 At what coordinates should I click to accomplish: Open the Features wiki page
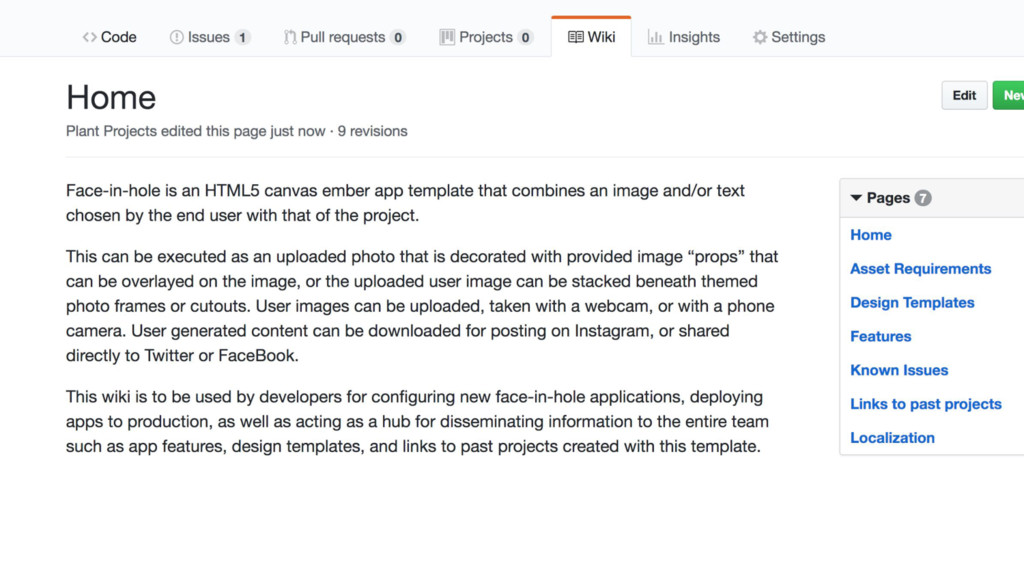pyautogui.click(x=881, y=337)
